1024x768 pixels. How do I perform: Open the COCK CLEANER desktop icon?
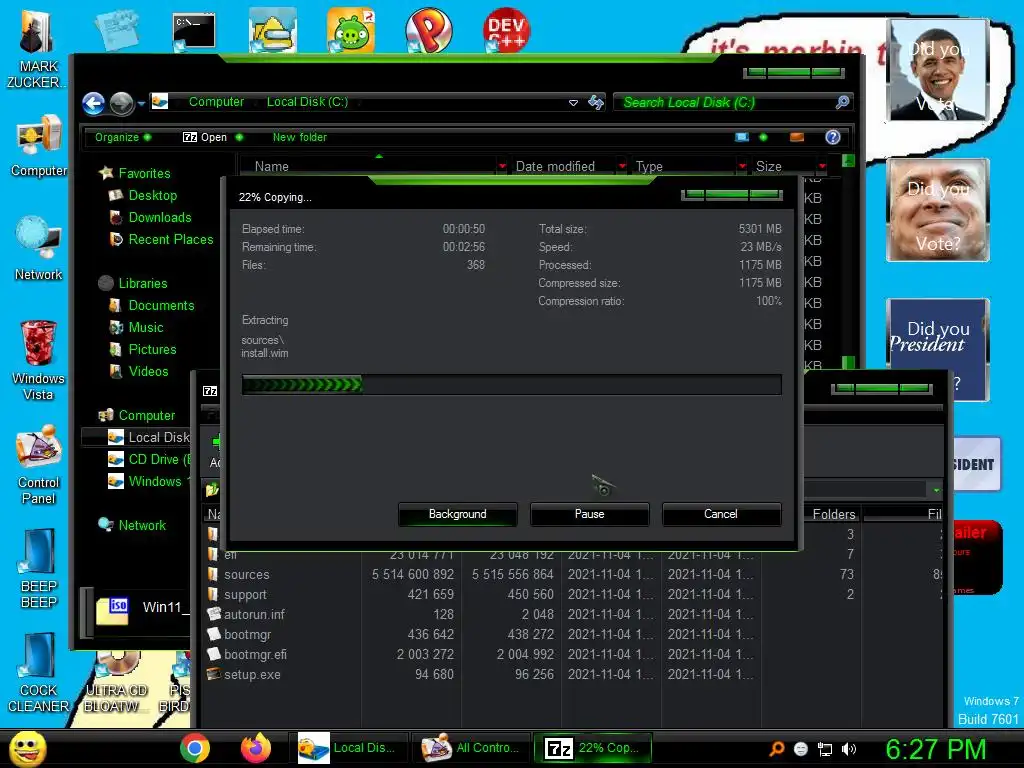tap(39, 672)
